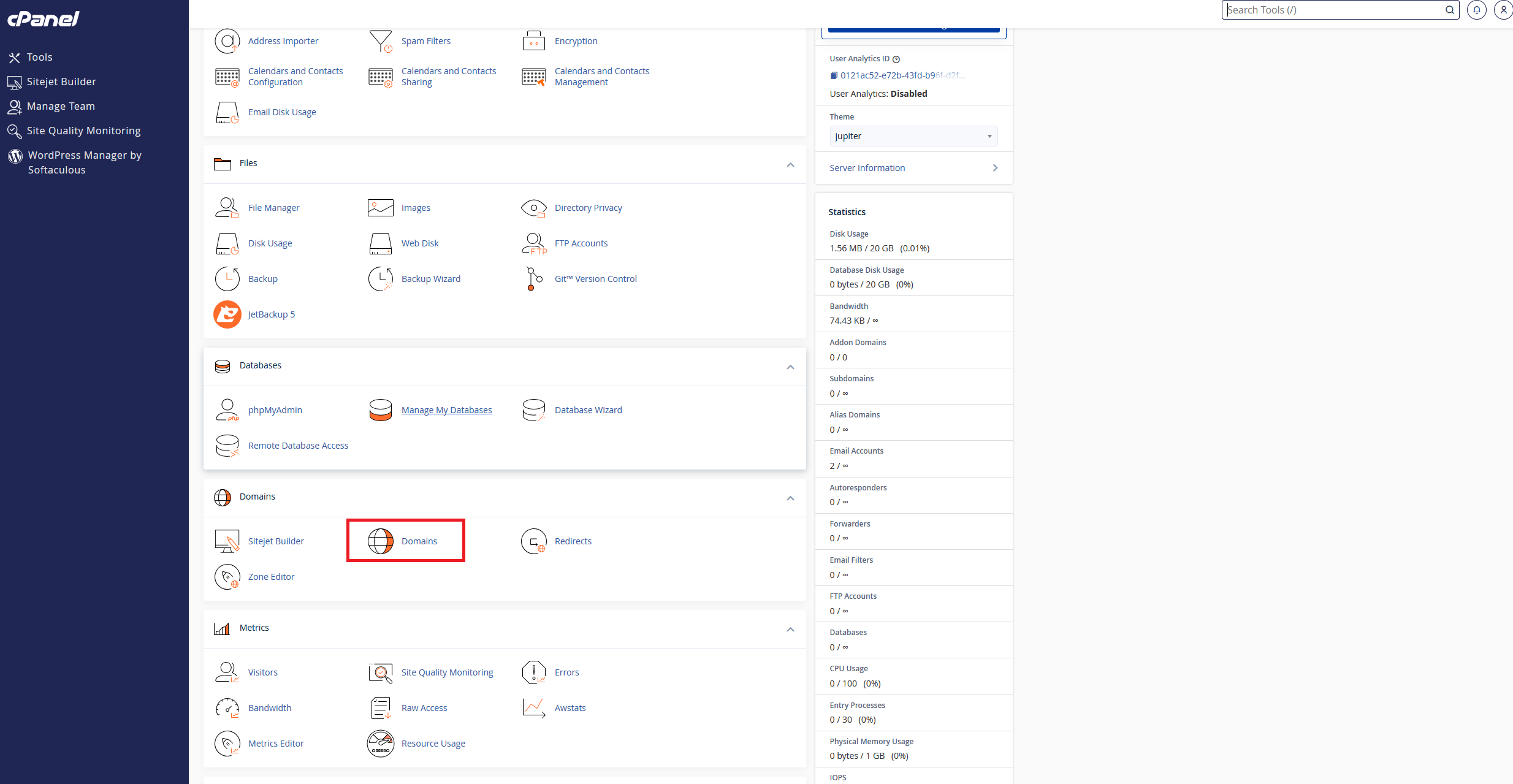Open the Server Information link
This screenshot has height=784, width=1513.
[x=867, y=168]
